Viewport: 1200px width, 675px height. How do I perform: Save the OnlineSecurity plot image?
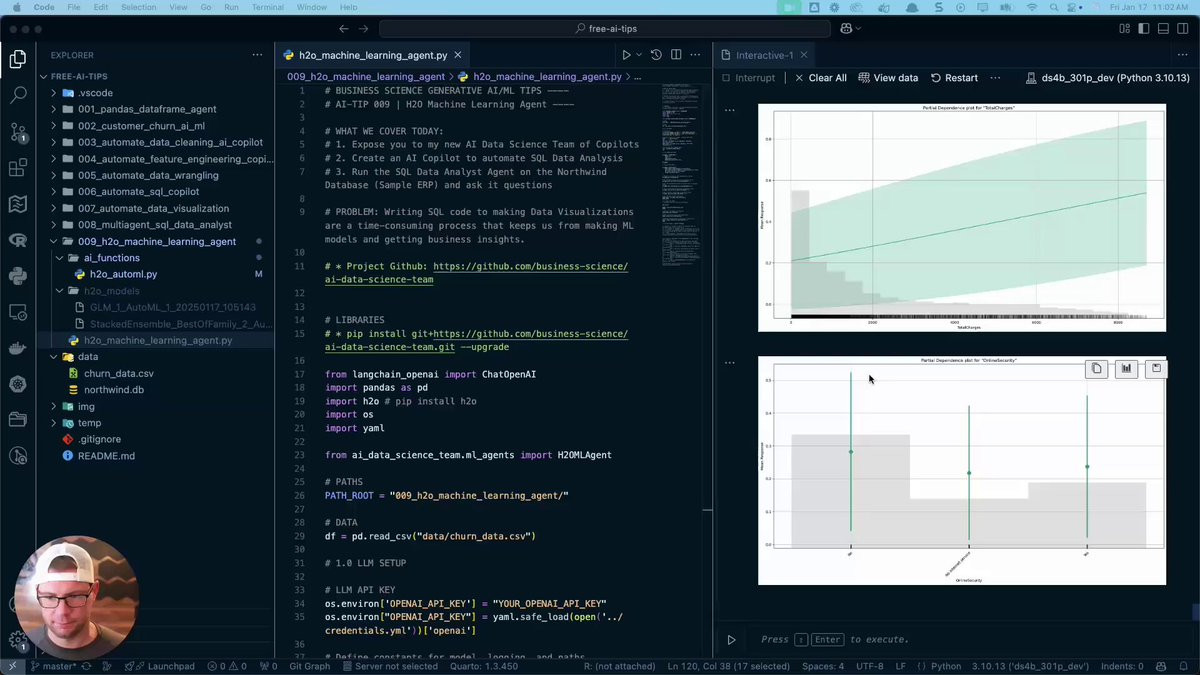(1156, 368)
